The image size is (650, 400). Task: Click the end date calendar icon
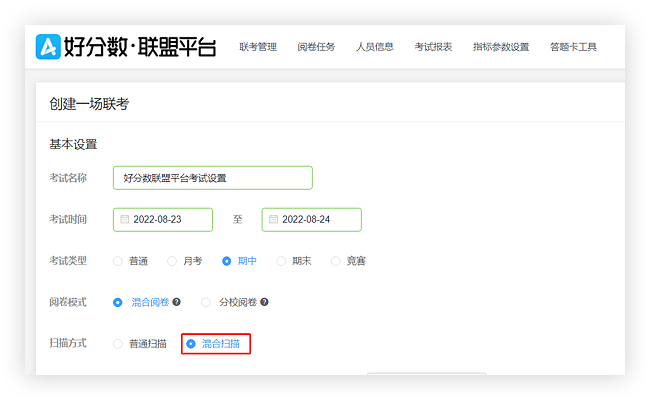[x=274, y=219]
